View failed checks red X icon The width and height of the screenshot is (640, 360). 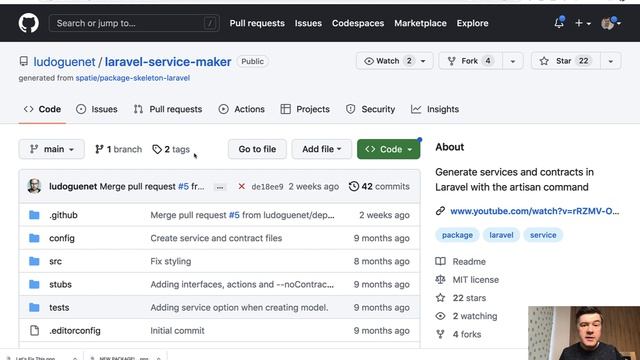click(x=242, y=187)
